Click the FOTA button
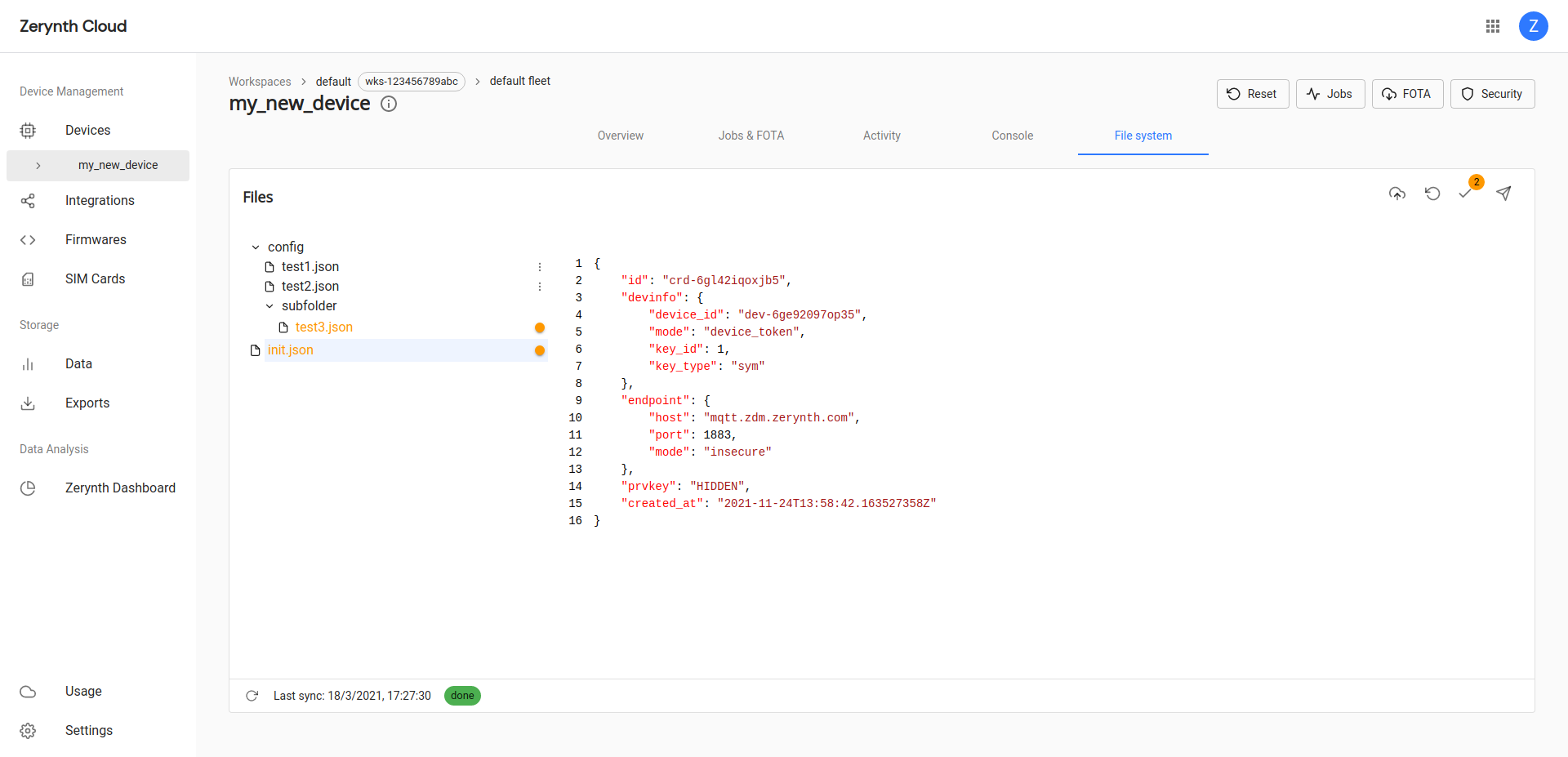This screenshot has width=1568, height=757. pyautogui.click(x=1408, y=94)
